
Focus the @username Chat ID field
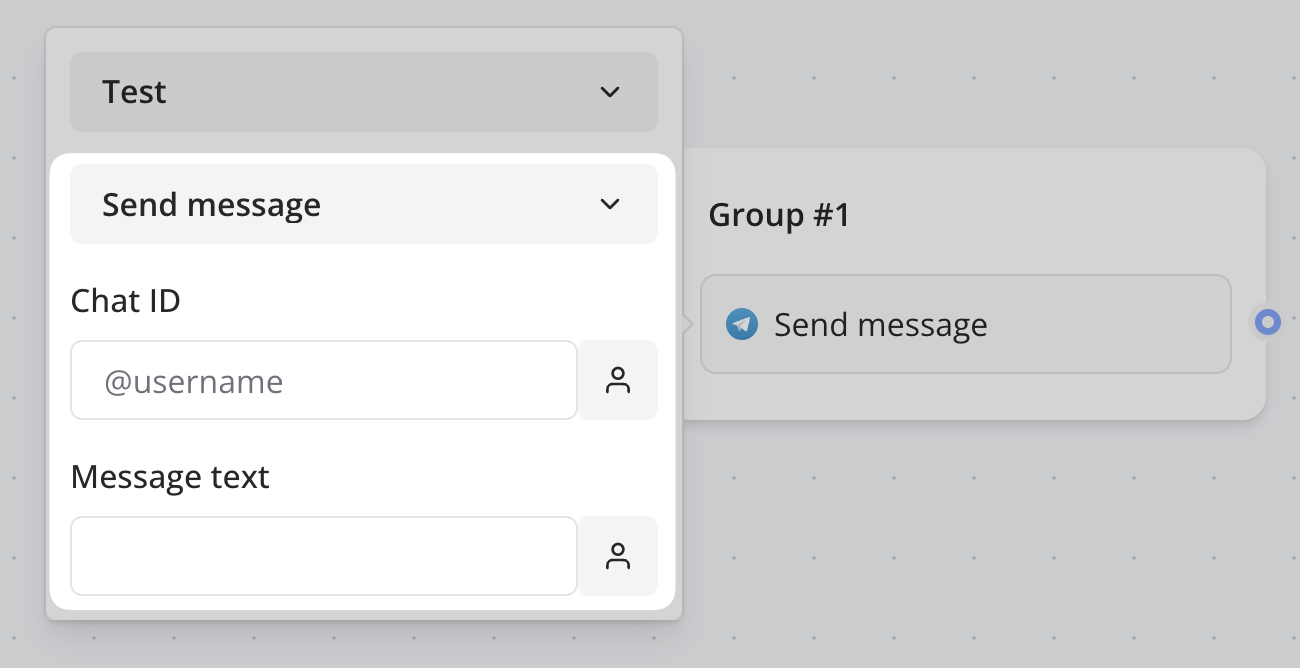324,380
